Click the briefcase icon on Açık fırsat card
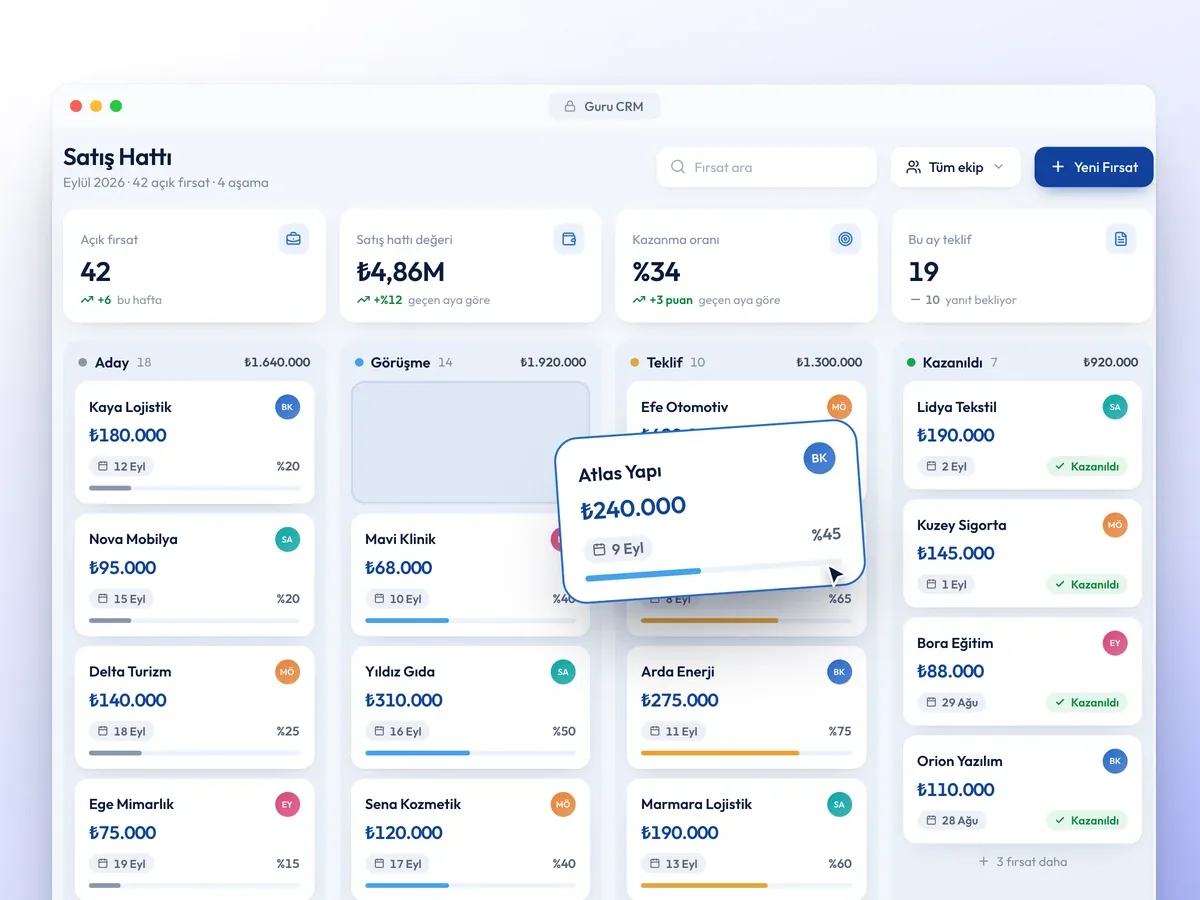Image resolution: width=1200 pixels, height=900 pixels. pos(294,239)
